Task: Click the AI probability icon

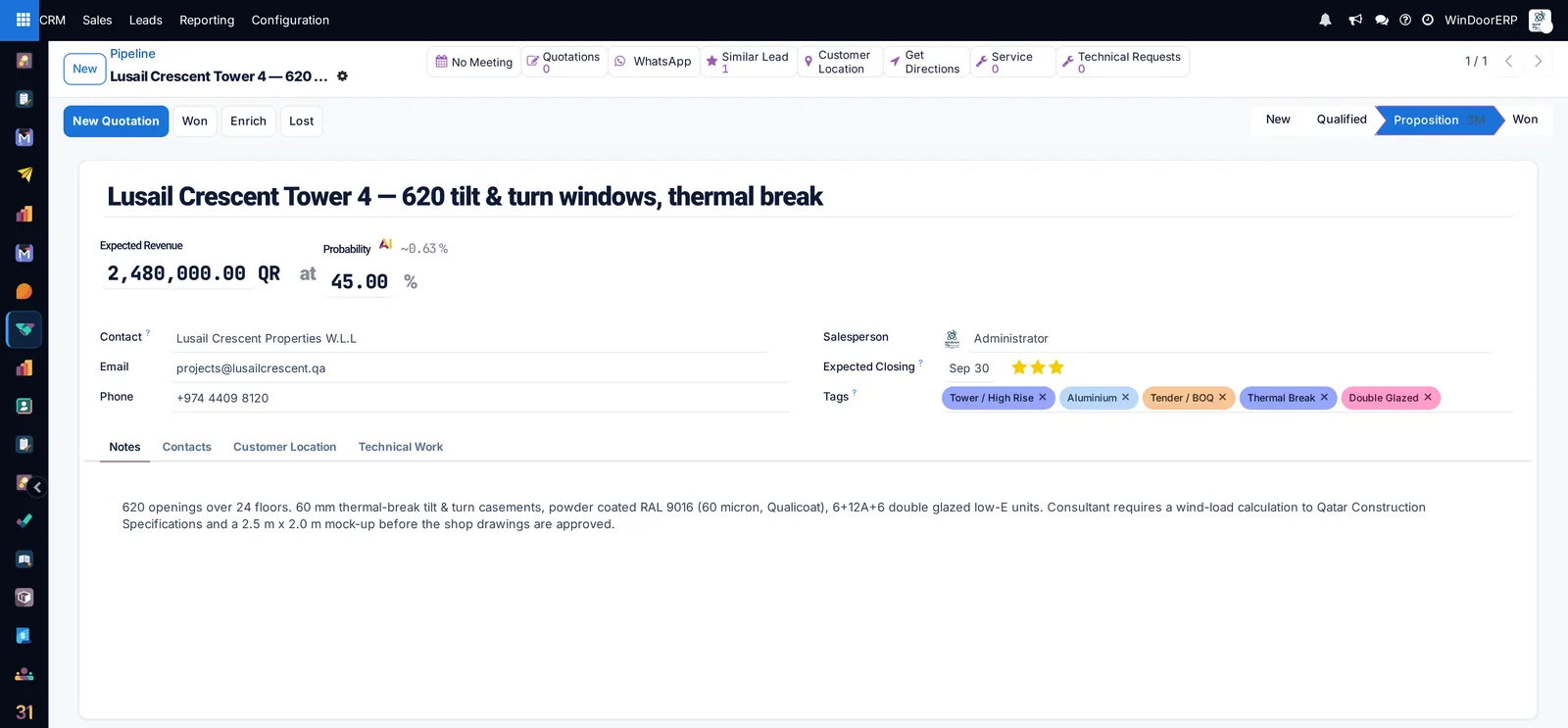Action: point(385,245)
